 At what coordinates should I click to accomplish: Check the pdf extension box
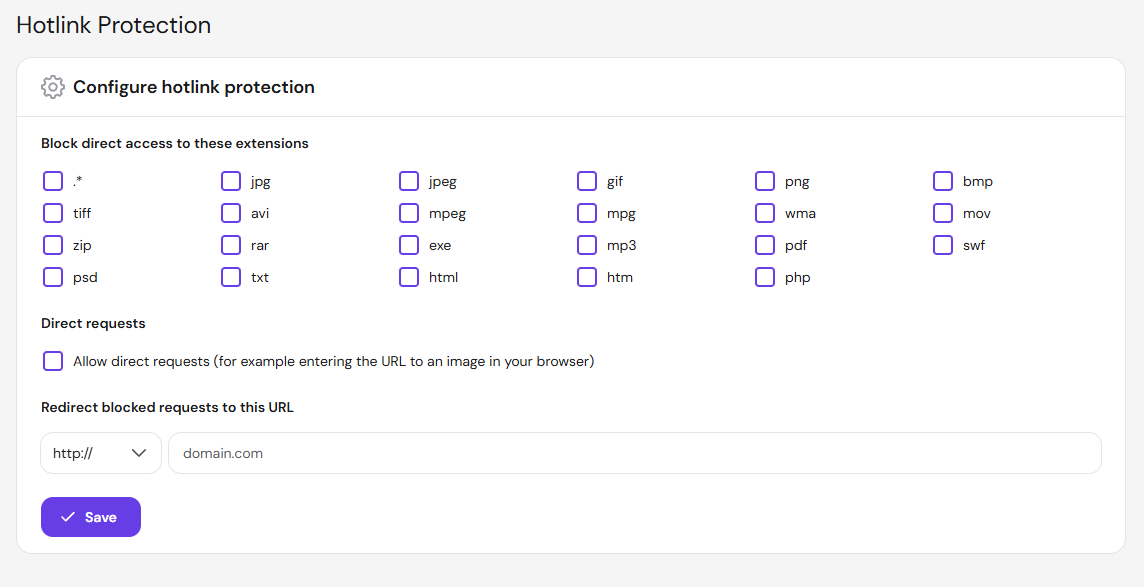765,245
